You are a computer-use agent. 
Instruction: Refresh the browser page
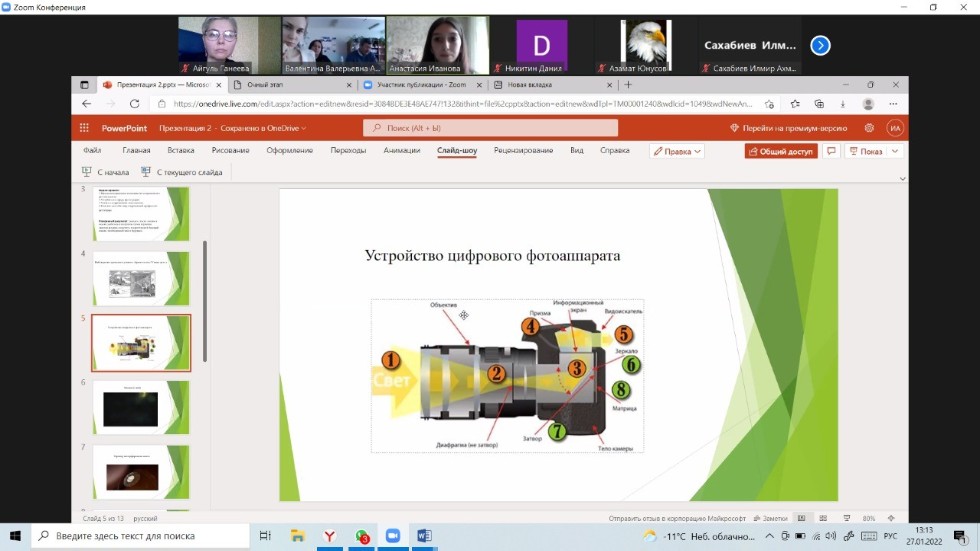pyautogui.click(x=134, y=104)
